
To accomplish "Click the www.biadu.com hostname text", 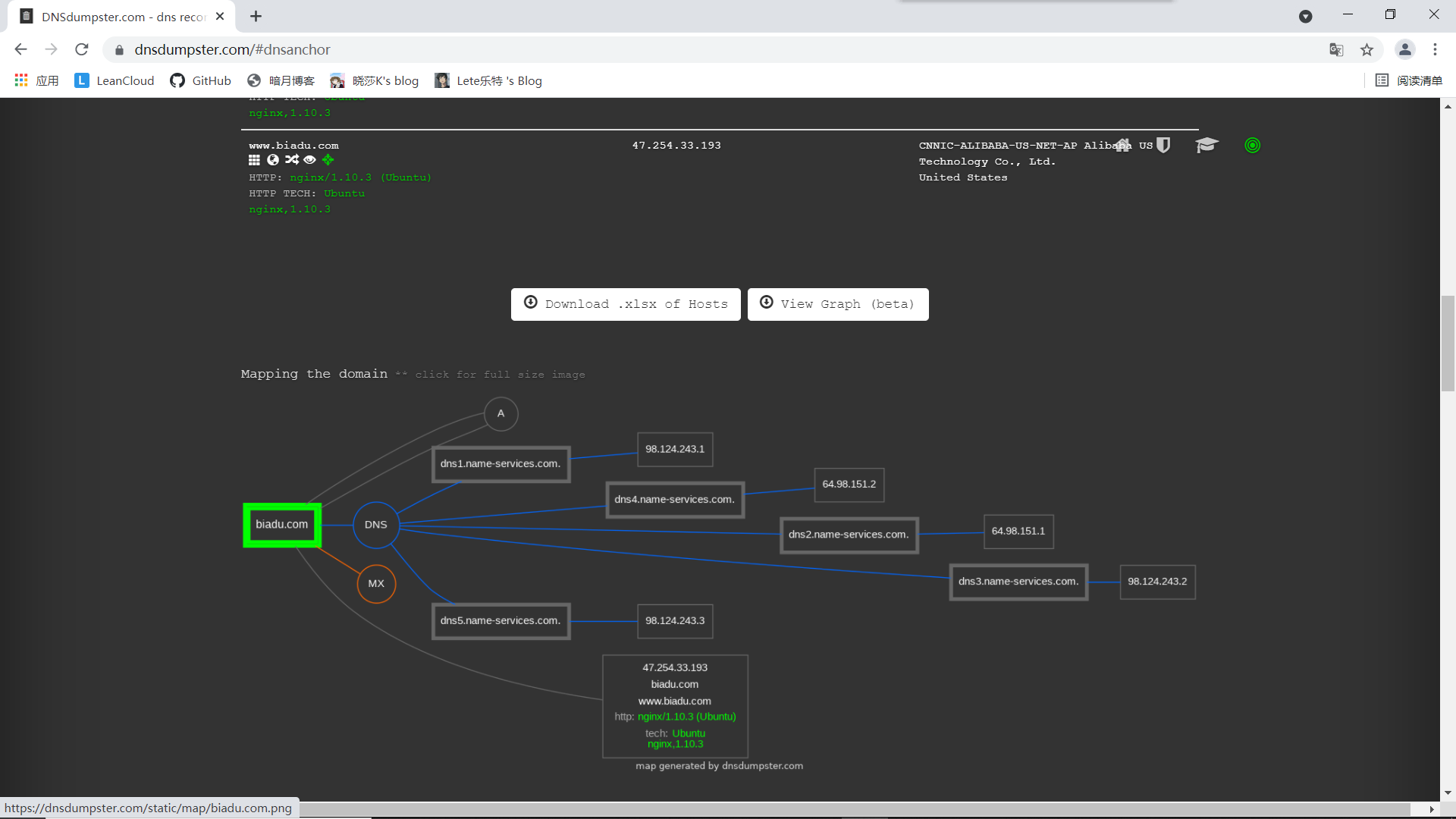I will [x=293, y=146].
